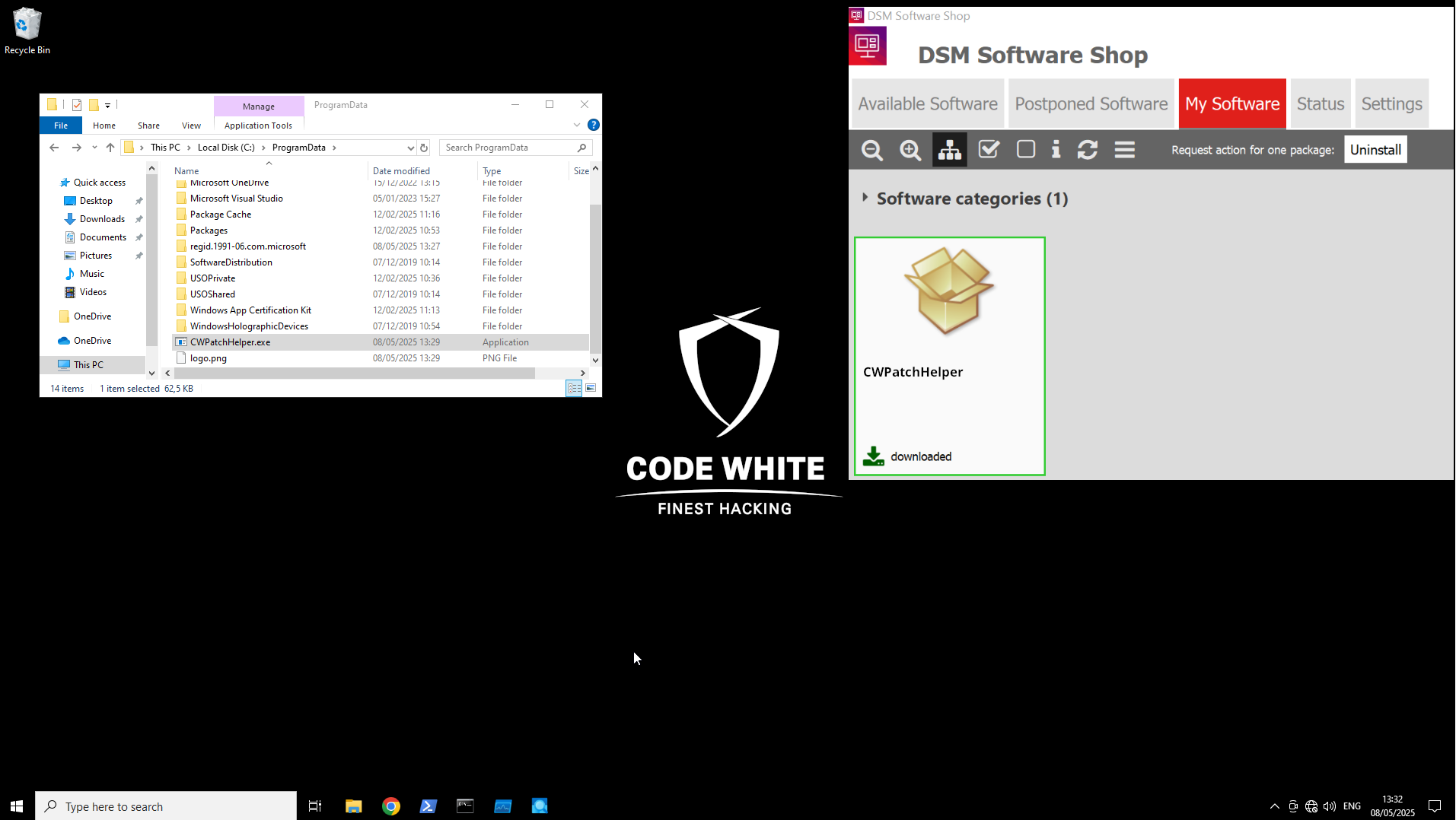1456x820 pixels.
Task: Open the My Software tab
Action: point(1232,103)
